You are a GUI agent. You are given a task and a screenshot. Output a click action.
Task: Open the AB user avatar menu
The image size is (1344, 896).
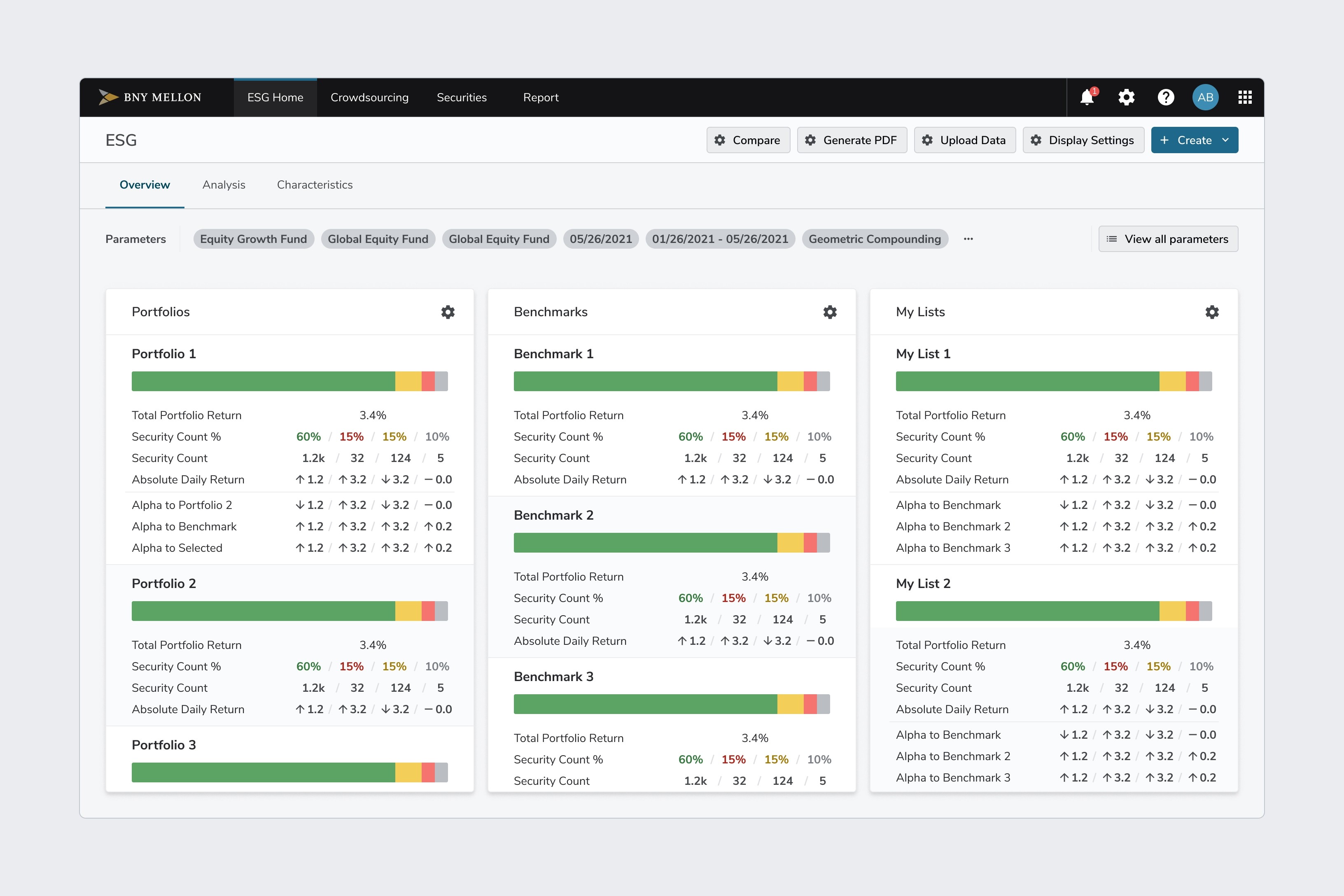coord(1205,97)
